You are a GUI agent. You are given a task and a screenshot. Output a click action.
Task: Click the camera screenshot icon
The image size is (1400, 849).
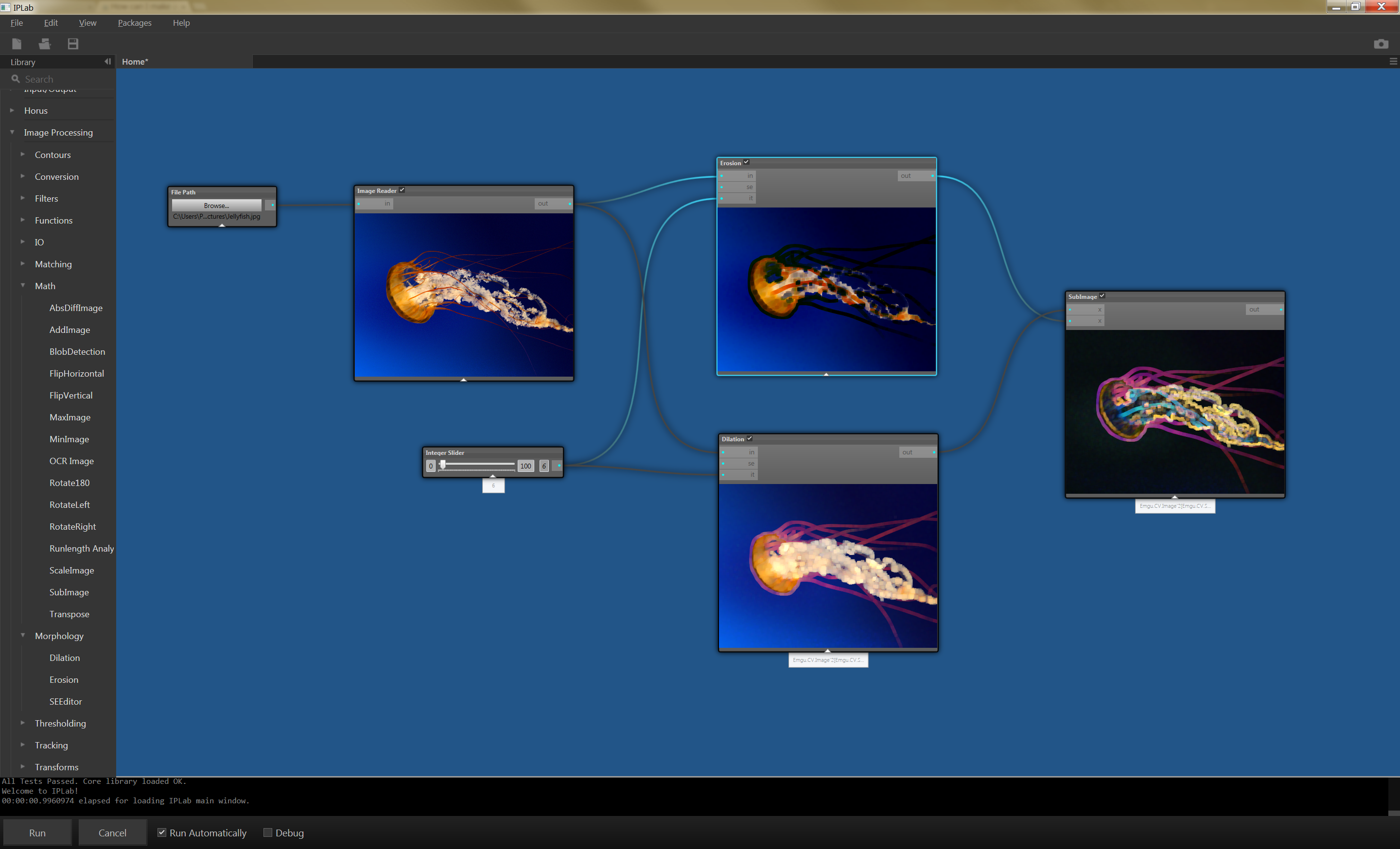tap(1381, 44)
